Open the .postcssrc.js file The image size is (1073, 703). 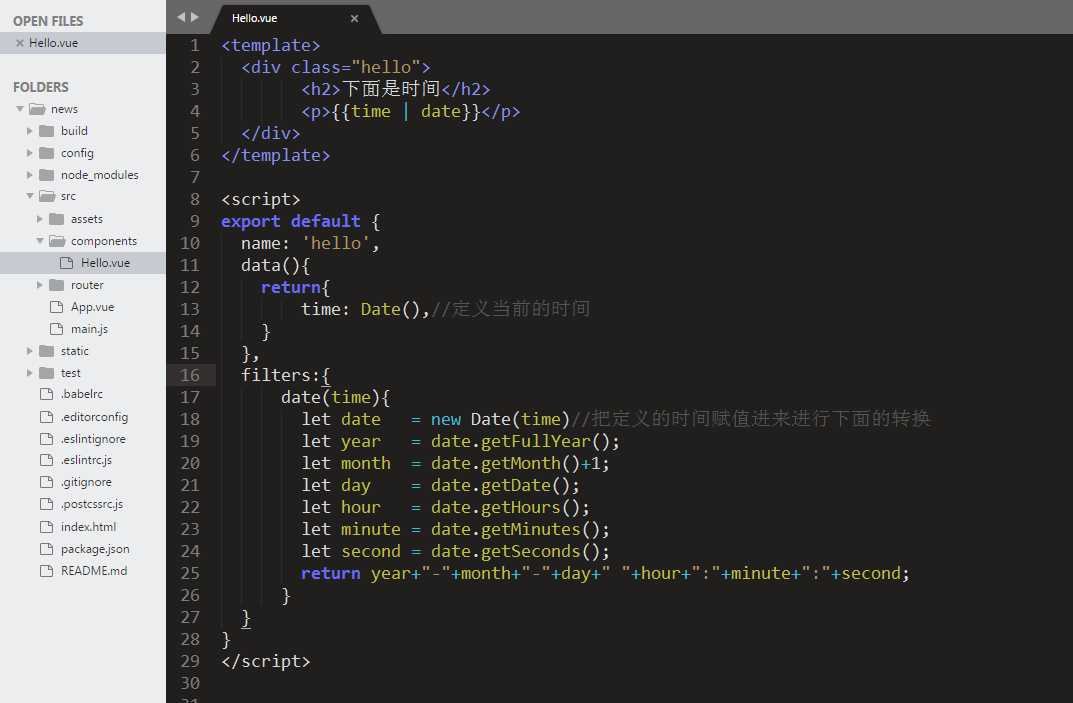(x=92, y=504)
